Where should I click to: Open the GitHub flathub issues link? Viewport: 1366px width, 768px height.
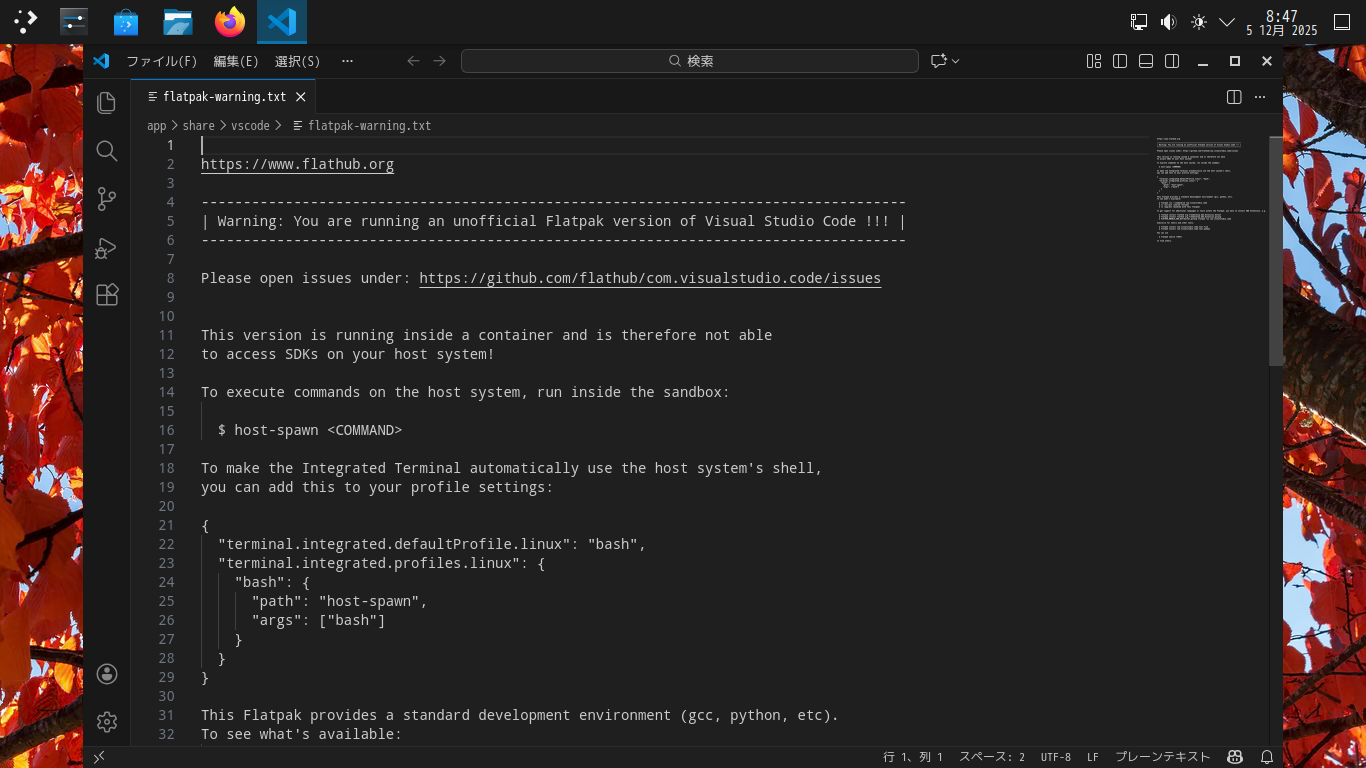pos(650,278)
